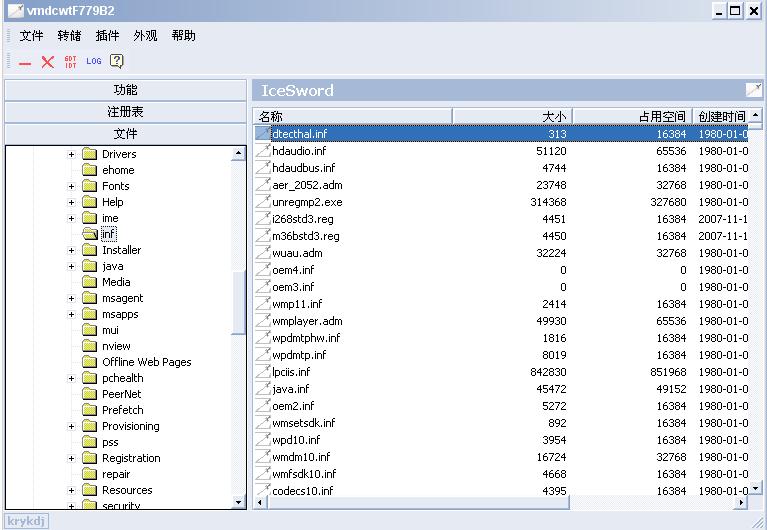Sort by the 创建时间 column header
This screenshot has height=530, width=767.
click(x=721, y=116)
